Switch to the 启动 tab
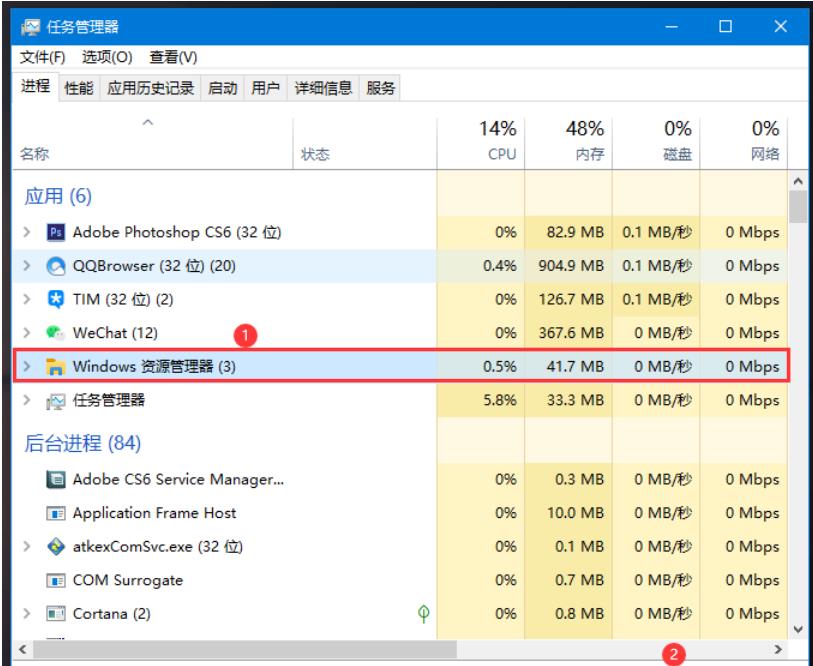Viewport: 813px width, 666px height. point(222,88)
